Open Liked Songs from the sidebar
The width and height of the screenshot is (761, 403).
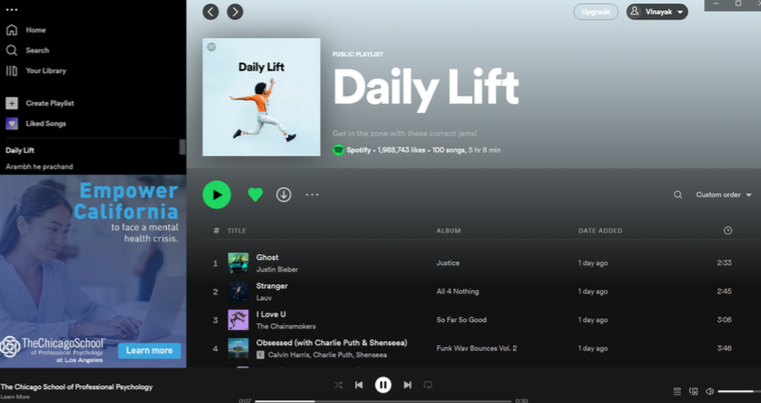[45, 124]
